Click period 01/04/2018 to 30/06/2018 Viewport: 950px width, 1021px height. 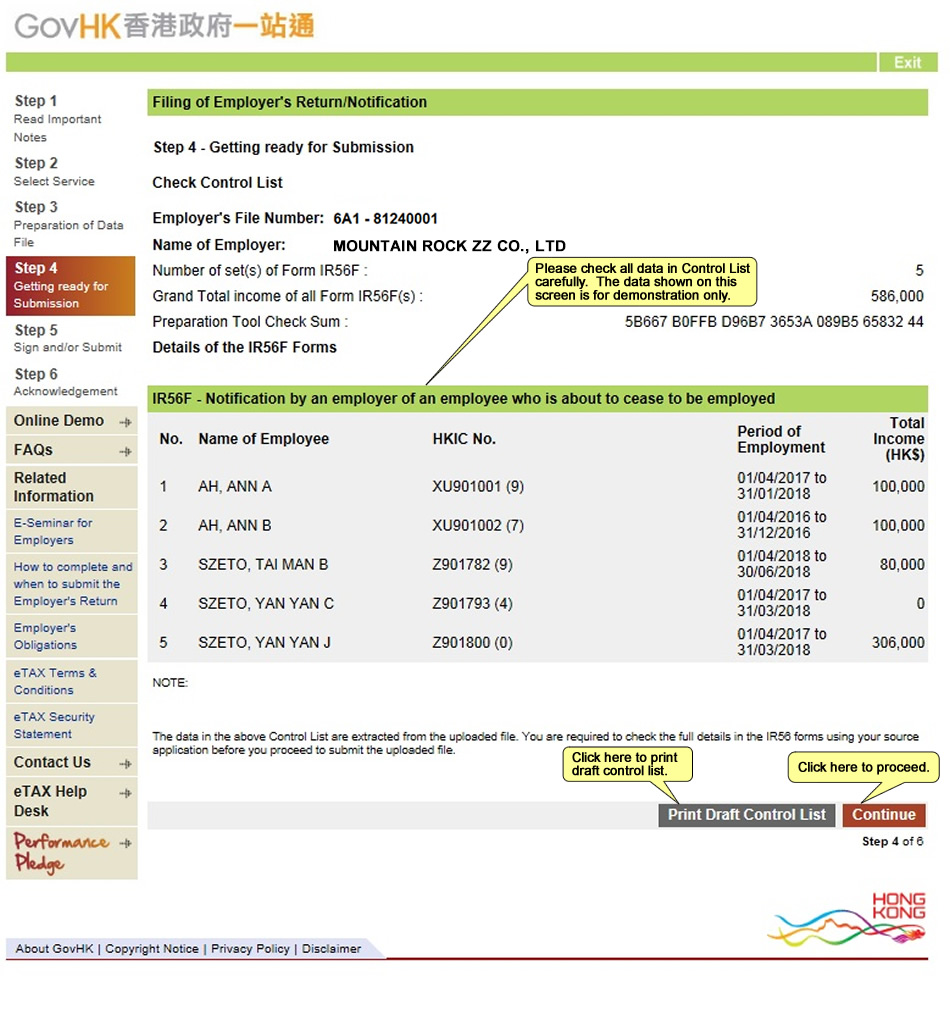tap(781, 564)
